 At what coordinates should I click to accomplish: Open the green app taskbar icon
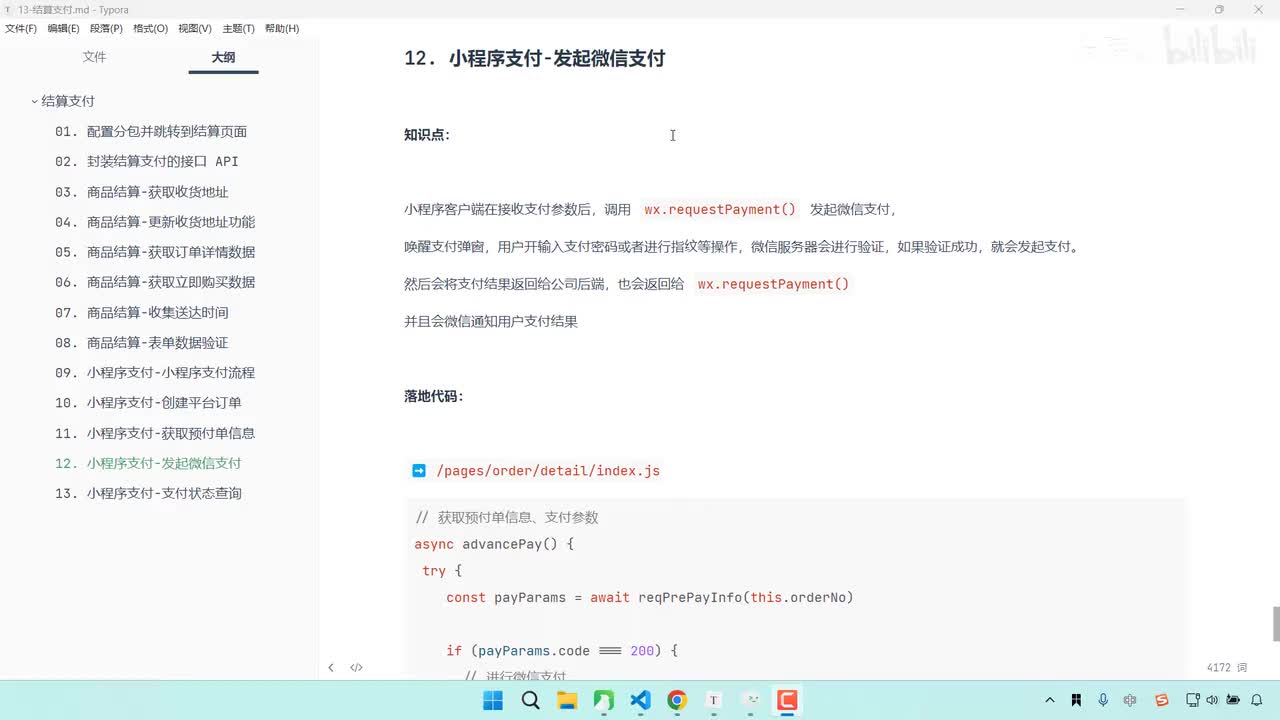click(x=604, y=700)
